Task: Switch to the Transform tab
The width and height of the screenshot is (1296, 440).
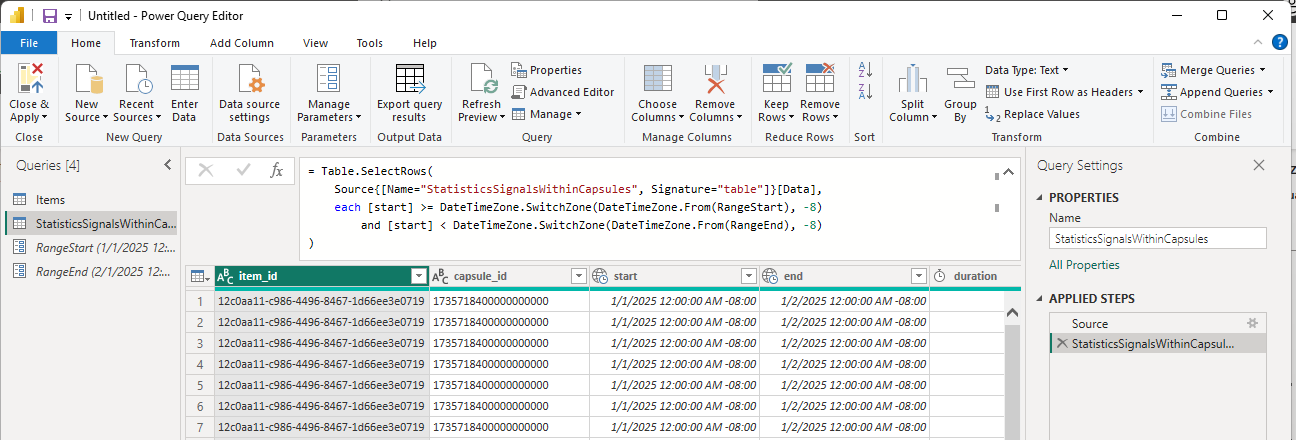Action: point(155,43)
